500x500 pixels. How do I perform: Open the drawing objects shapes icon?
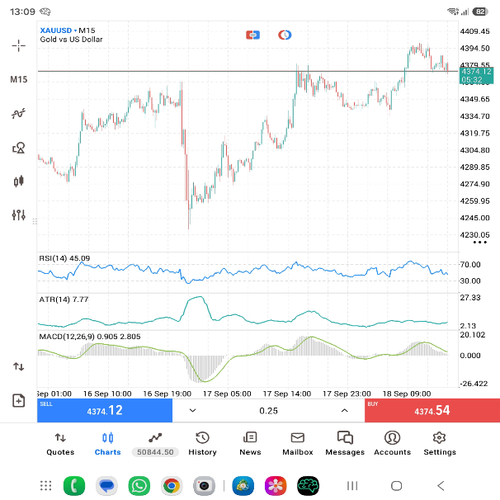pyautogui.click(x=19, y=148)
